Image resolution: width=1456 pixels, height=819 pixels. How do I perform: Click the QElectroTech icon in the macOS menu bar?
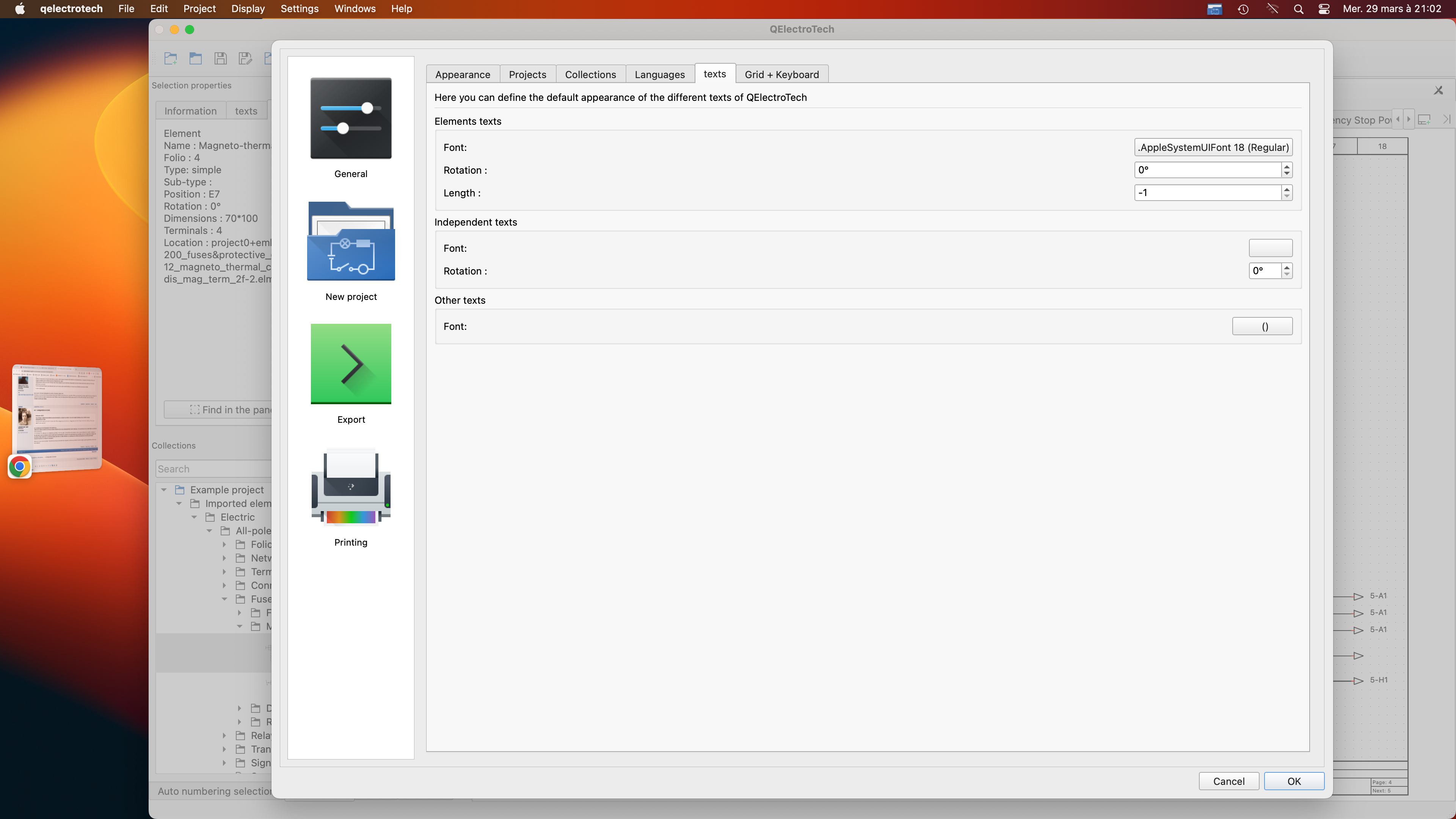click(1214, 9)
